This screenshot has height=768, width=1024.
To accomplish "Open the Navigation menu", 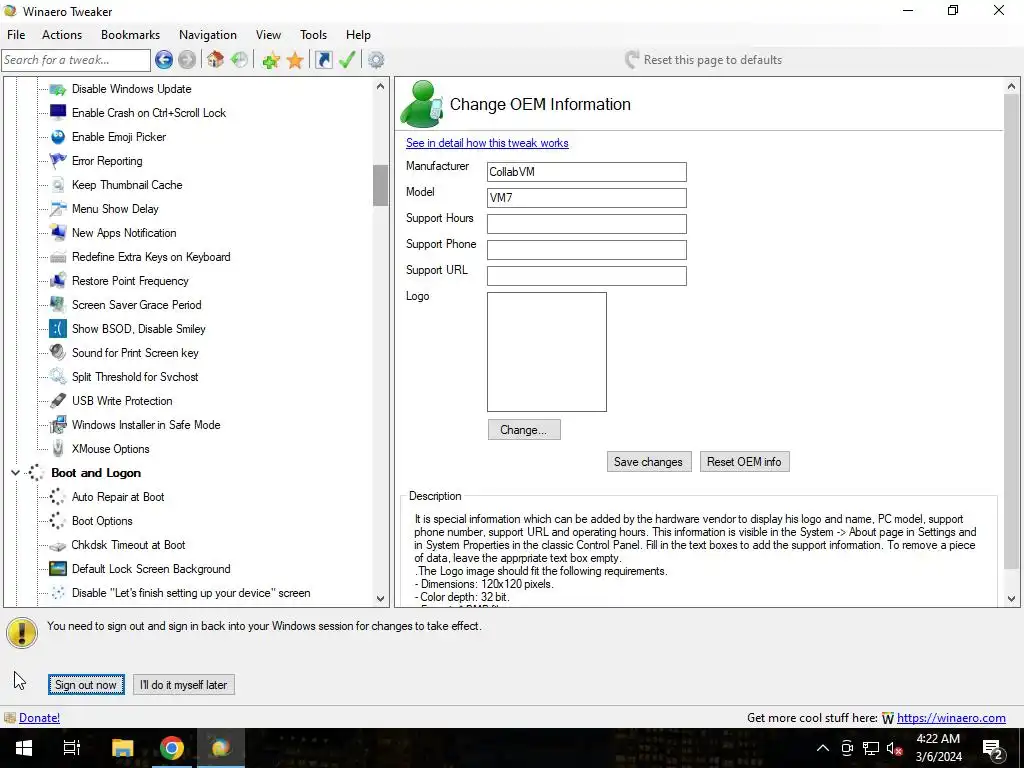I will (208, 35).
